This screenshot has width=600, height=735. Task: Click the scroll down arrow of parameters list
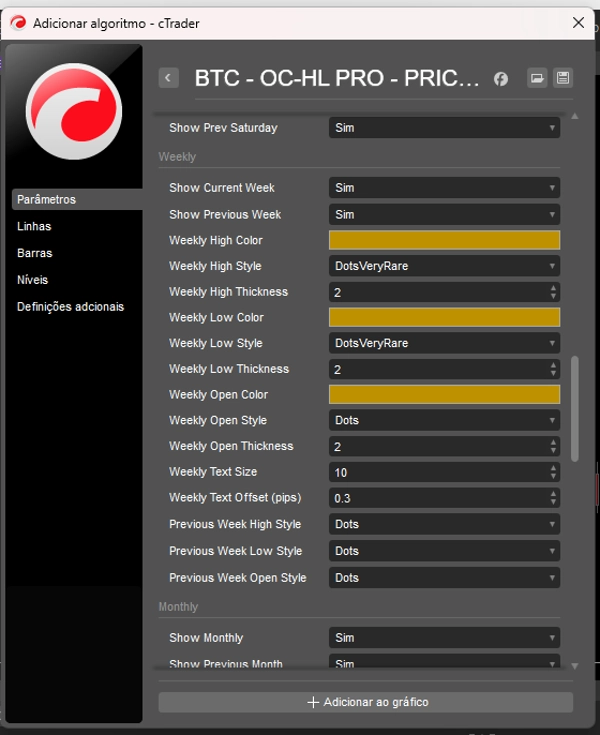[575, 666]
